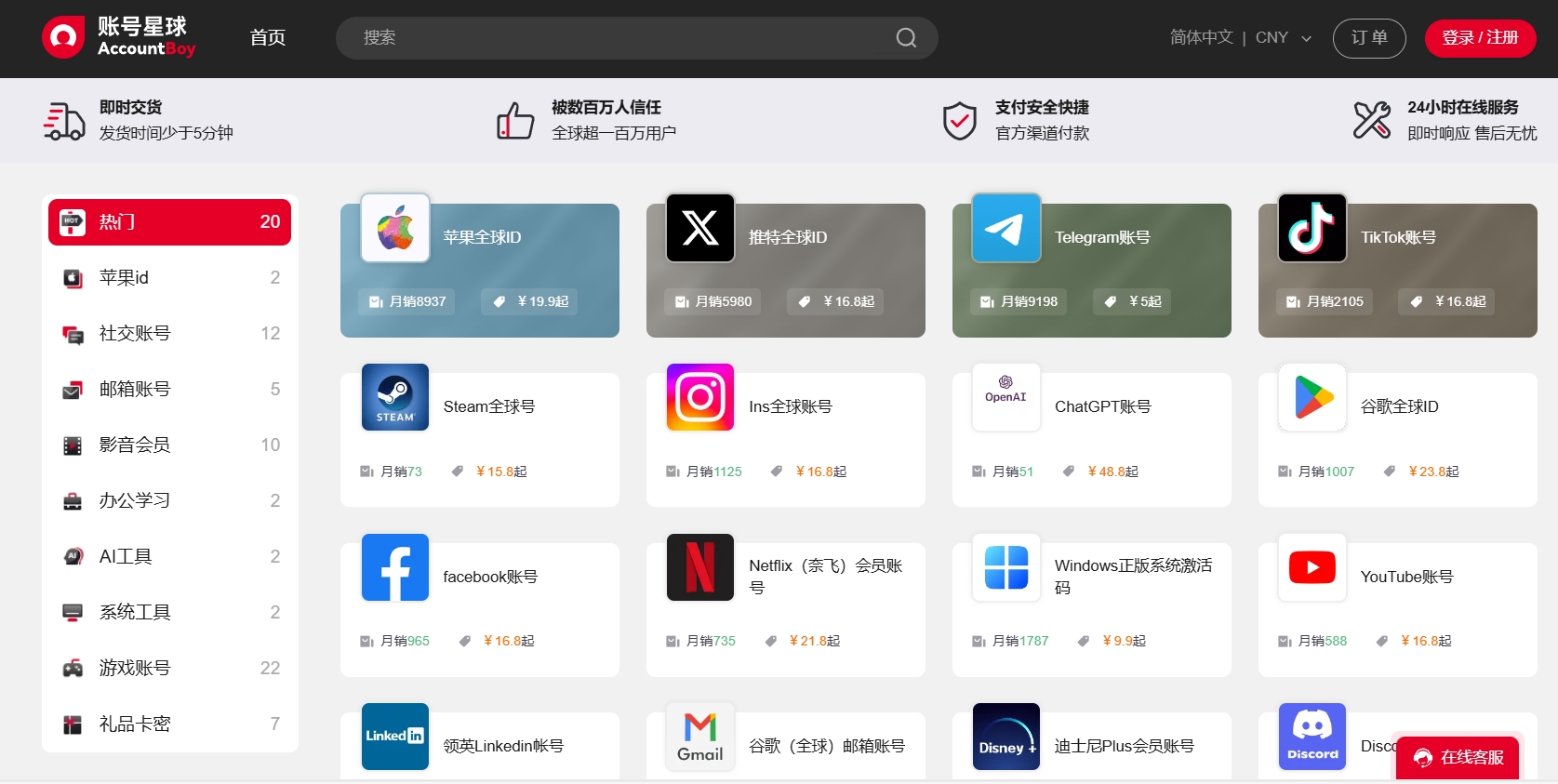Click the AccountBoy logo icon
Image resolution: width=1558 pixels, height=784 pixels.
(x=63, y=37)
